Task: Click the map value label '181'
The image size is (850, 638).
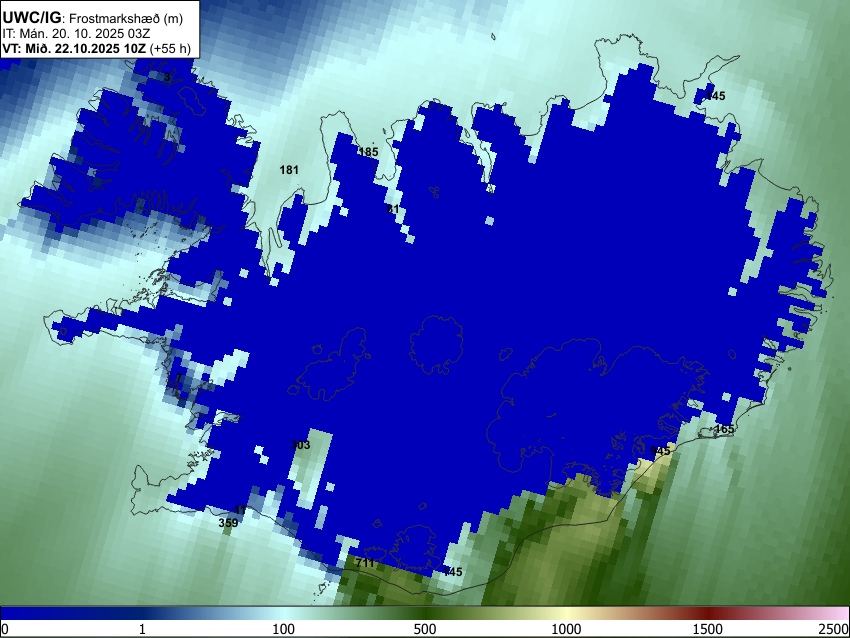Action: click(x=289, y=170)
